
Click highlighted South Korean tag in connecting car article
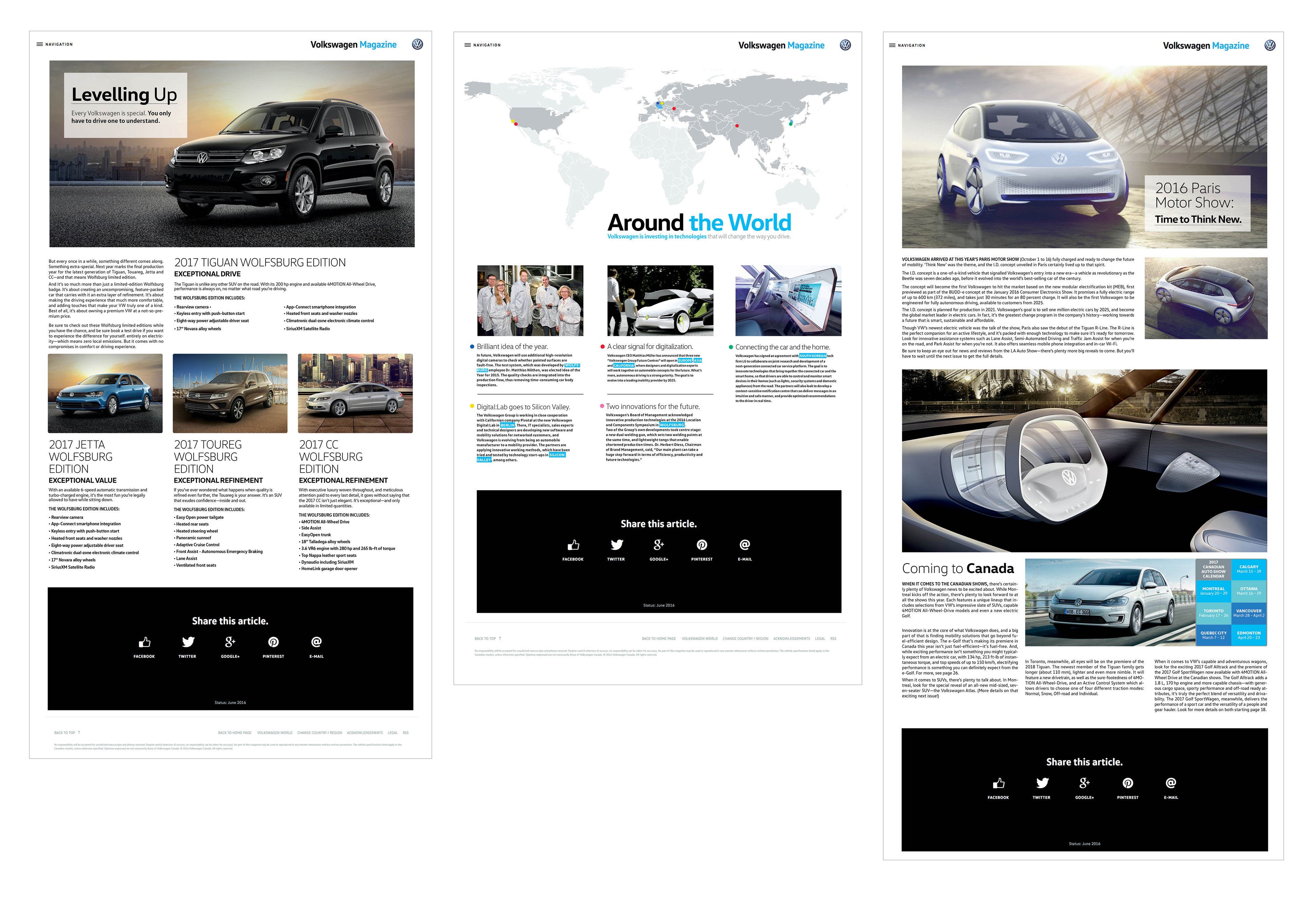coord(812,356)
